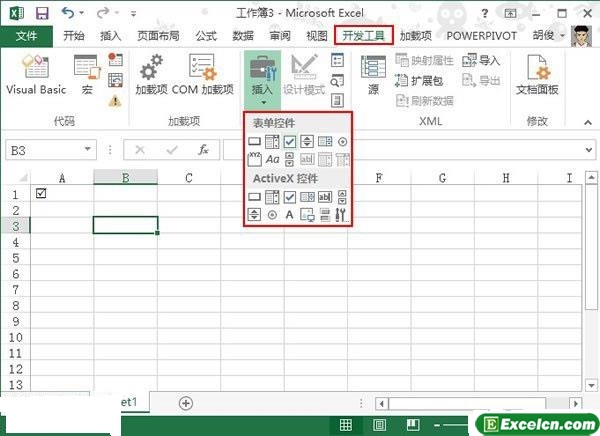This screenshot has width=600, height=436.
Task: Open the 宏 (Macros) dialog
Action: pos(87,73)
